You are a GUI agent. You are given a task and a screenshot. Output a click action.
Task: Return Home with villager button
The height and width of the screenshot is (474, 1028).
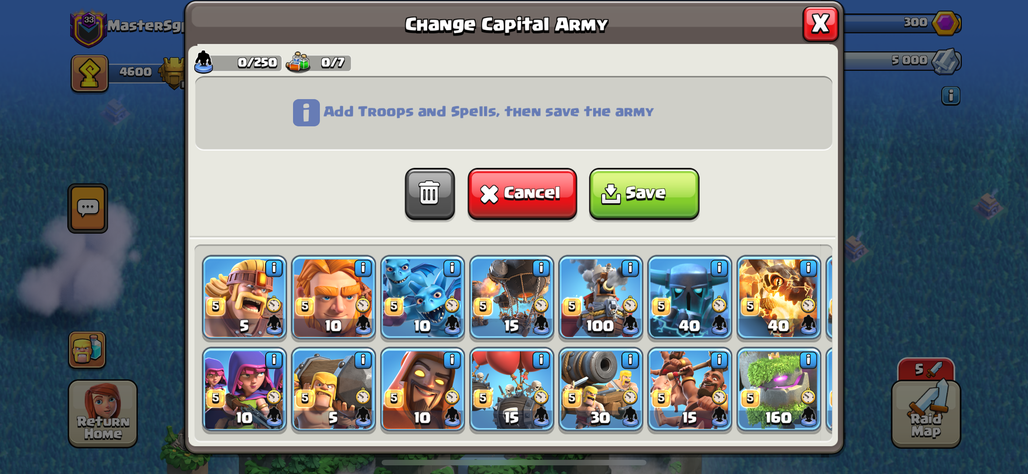103,414
